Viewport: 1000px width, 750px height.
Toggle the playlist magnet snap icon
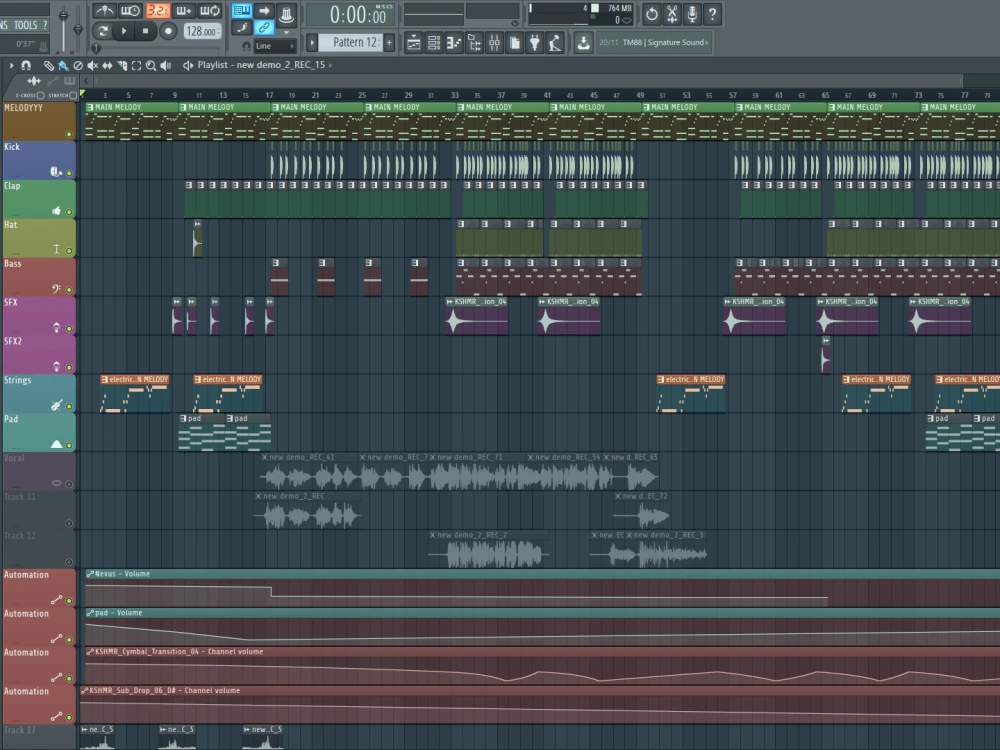[x=26, y=65]
